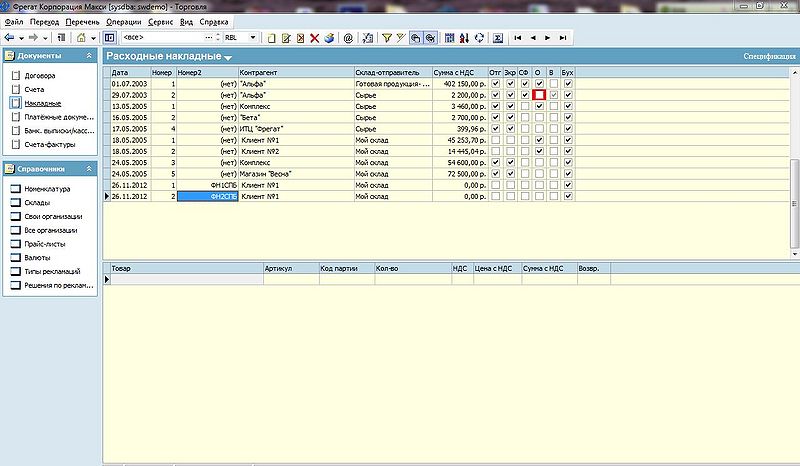
Task: Click the yellow Filter funnel icon
Action: [x=387, y=38]
